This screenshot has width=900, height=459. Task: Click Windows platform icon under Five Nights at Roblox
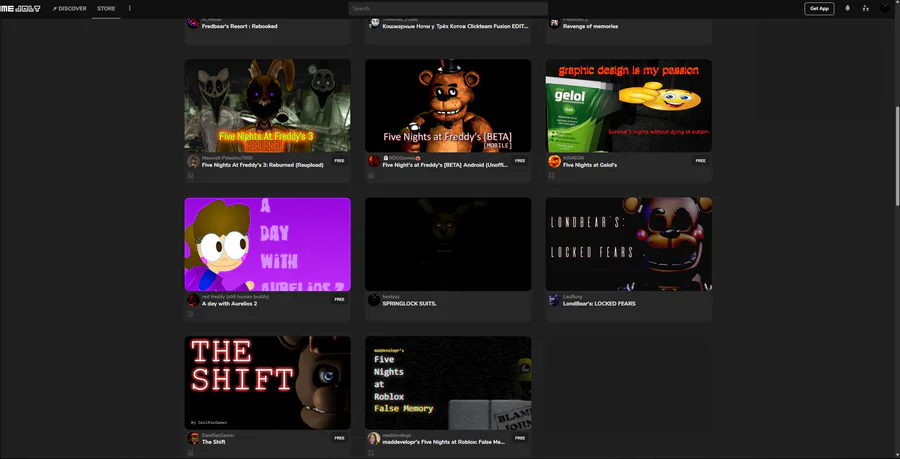tap(371, 453)
